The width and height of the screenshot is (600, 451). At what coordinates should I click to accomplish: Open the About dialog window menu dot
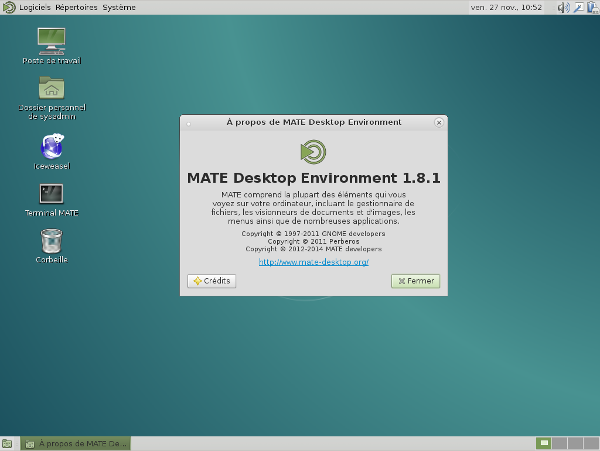188,124
